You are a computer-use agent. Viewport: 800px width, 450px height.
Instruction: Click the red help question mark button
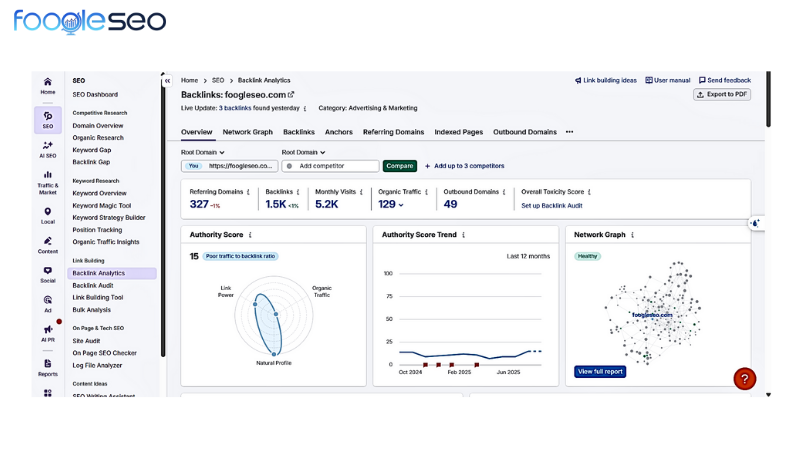coord(744,379)
